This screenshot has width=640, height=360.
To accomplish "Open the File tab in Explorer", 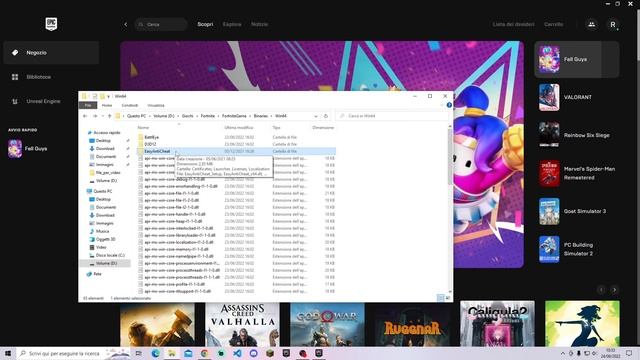I will [88, 105].
